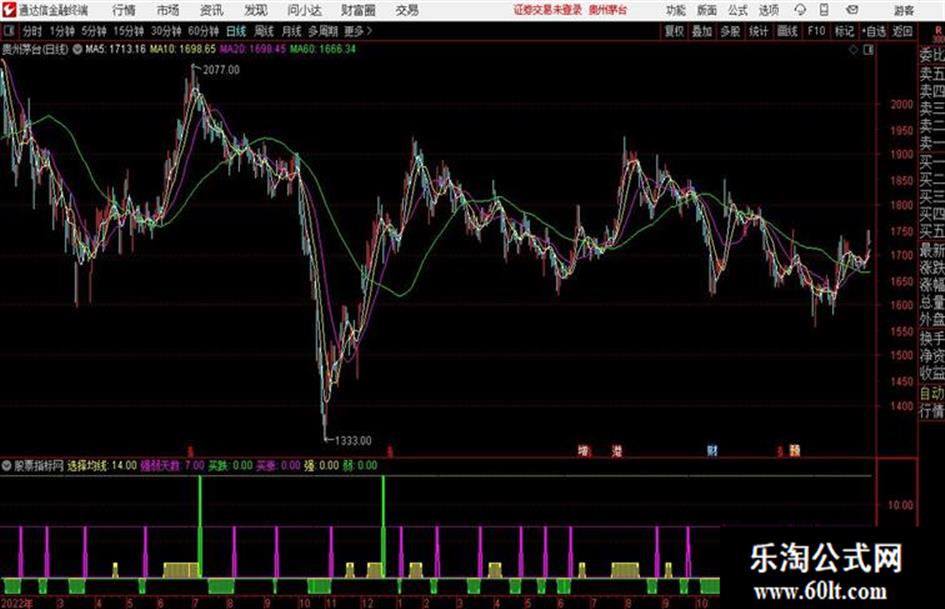Click the 1400 price scale label
The height and width of the screenshot is (609, 945).
(x=902, y=406)
